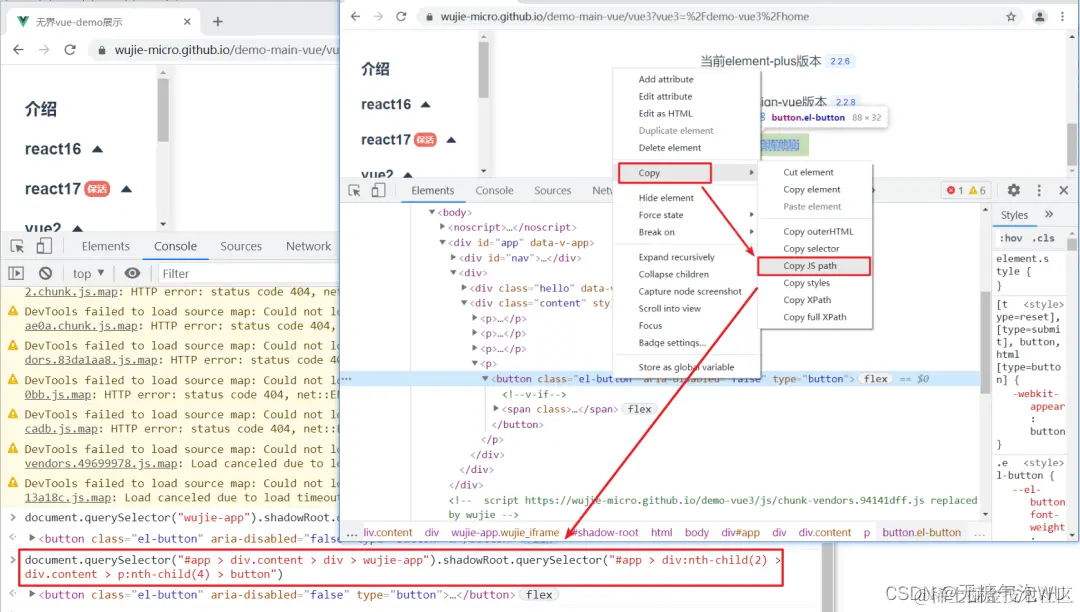
Task: Click back arrow in right browser window
Action: (x=355, y=17)
